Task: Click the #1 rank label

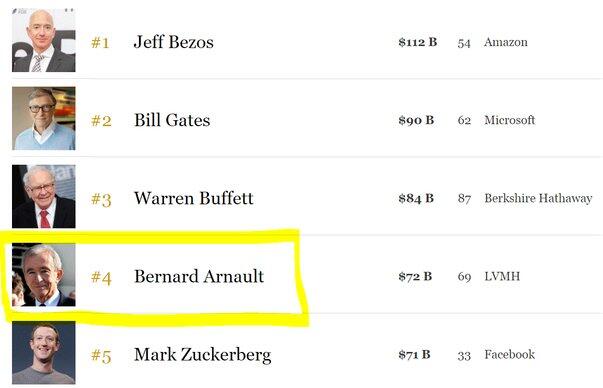Action: tap(100, 42)
